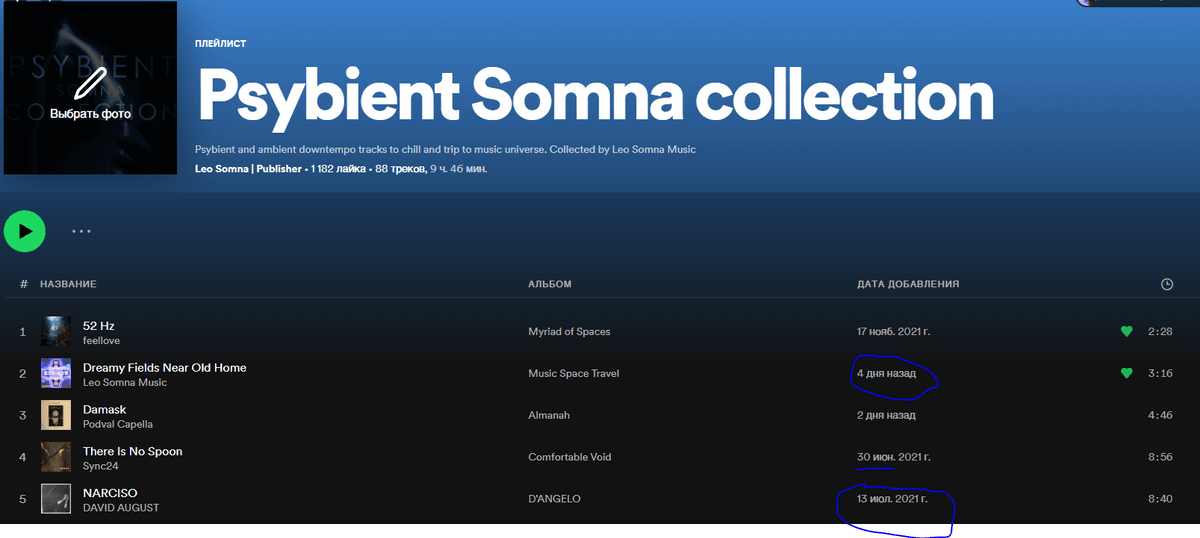Image resolution: width=1200 pixels, height=538 pixels.
Task: Click the 88 треков track count
Action: (x=400, y=169)
